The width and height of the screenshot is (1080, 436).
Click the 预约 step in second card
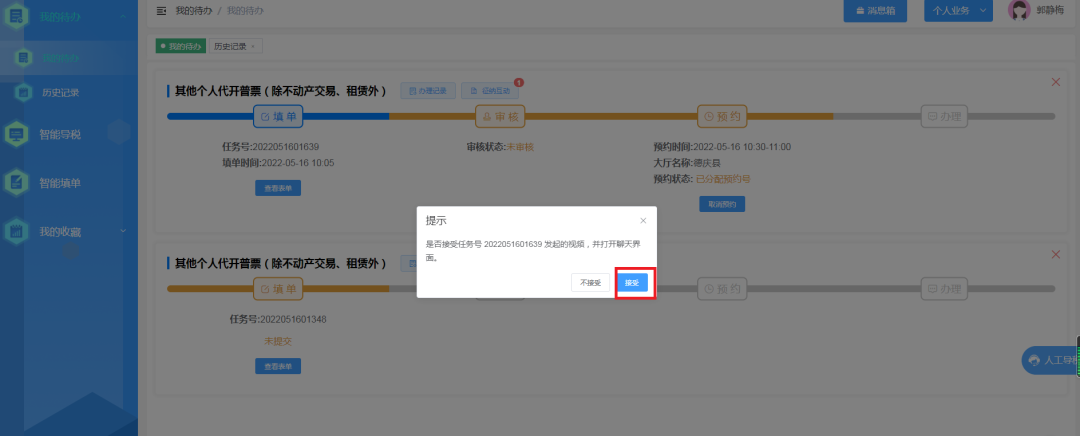[722, 289]
